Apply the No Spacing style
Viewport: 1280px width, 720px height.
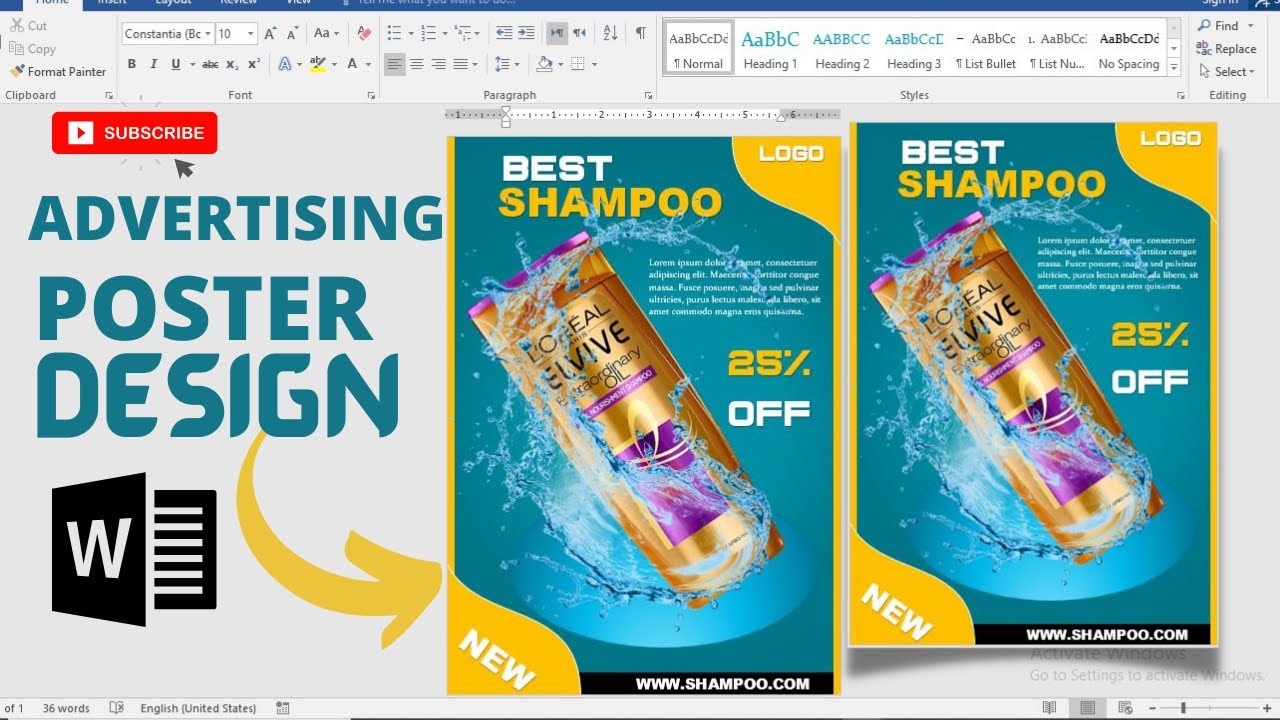(1129, 48)
